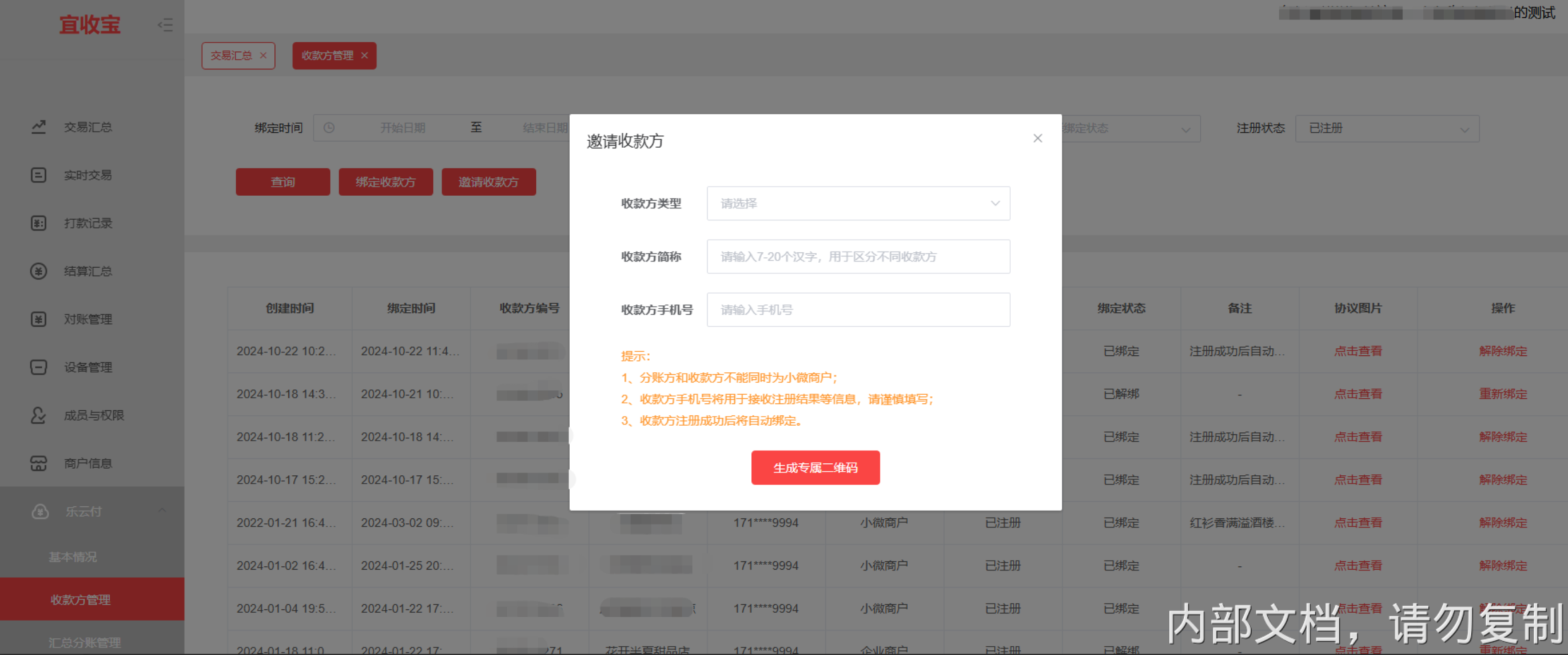Viewport: 1568px width, 655px height.
Task: Click 解除绑定 for the 2024-10-17 row
Action: pos(1503,480)
